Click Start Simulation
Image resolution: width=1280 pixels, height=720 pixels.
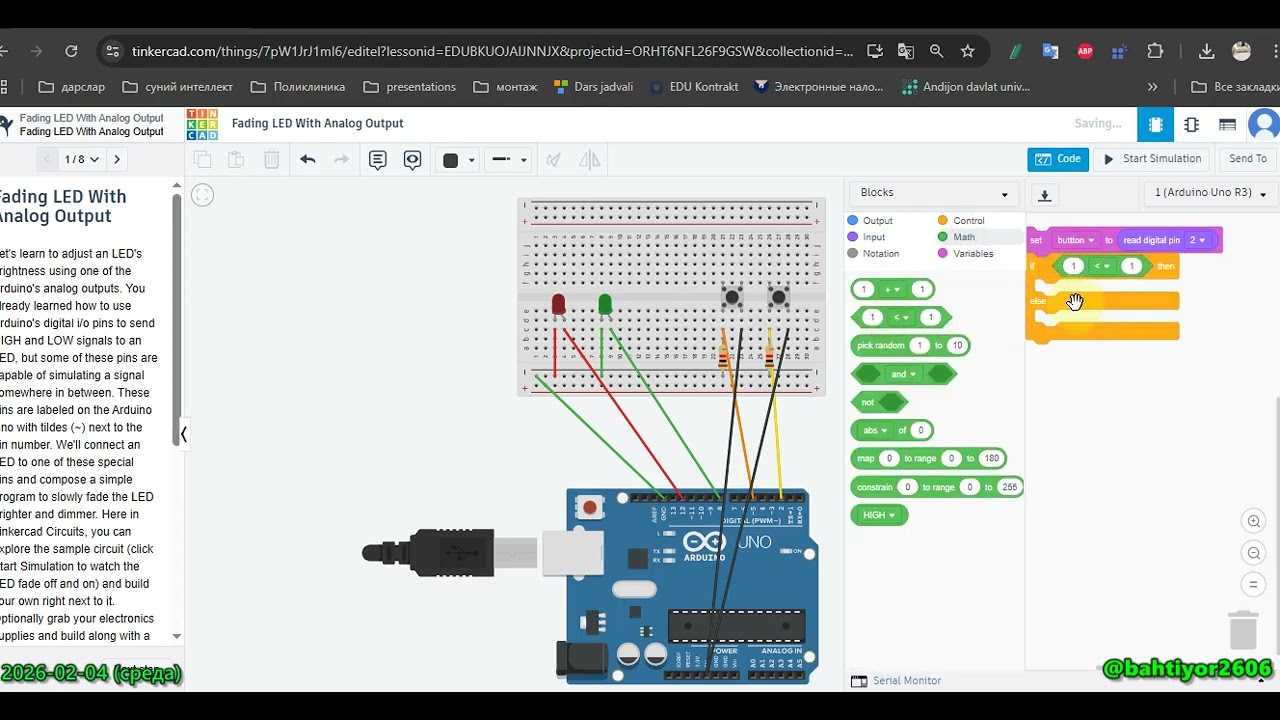(1151, 159)
